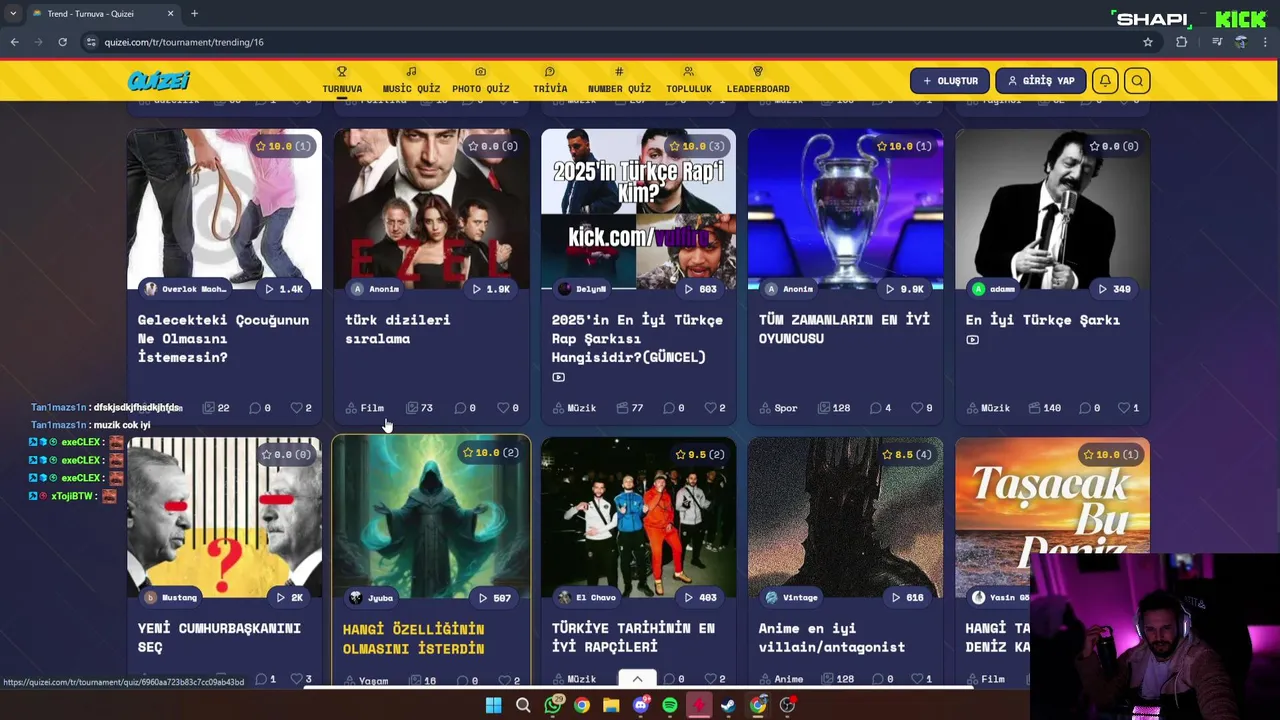Open a new browser tab
The width and height of the screenshot is (1280, 720).
point(194,14)
